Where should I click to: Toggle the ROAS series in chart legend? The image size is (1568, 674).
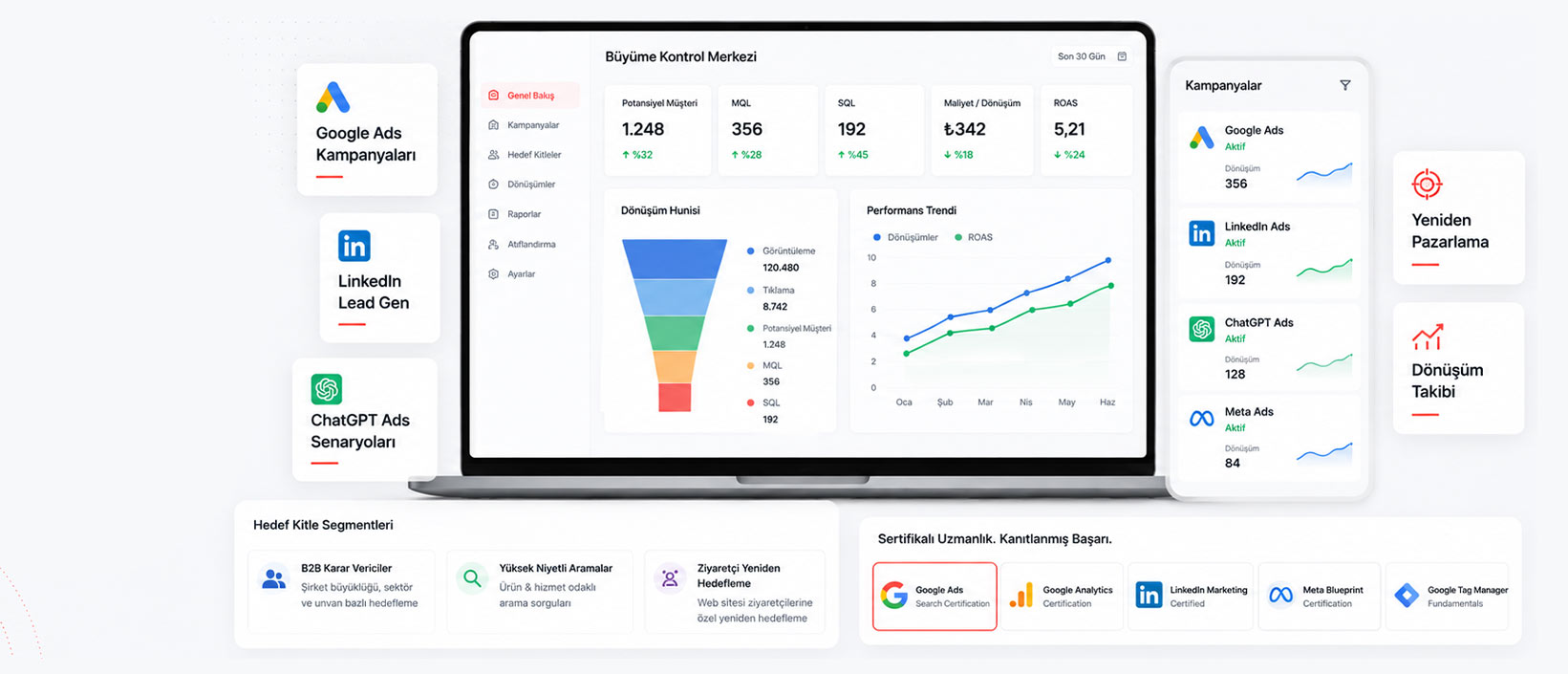[974, 237]
